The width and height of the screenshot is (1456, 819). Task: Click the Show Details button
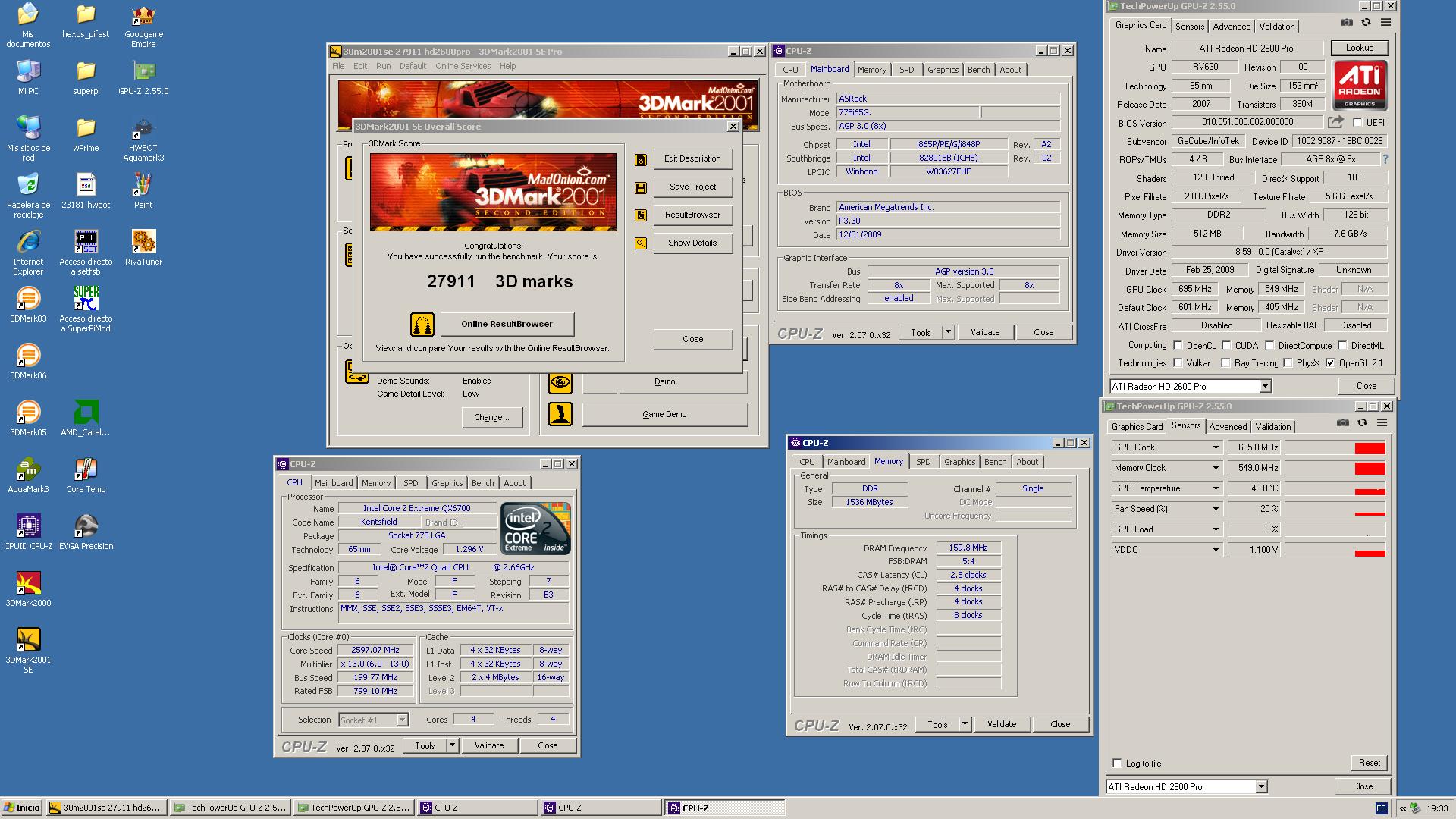(693, 243)
